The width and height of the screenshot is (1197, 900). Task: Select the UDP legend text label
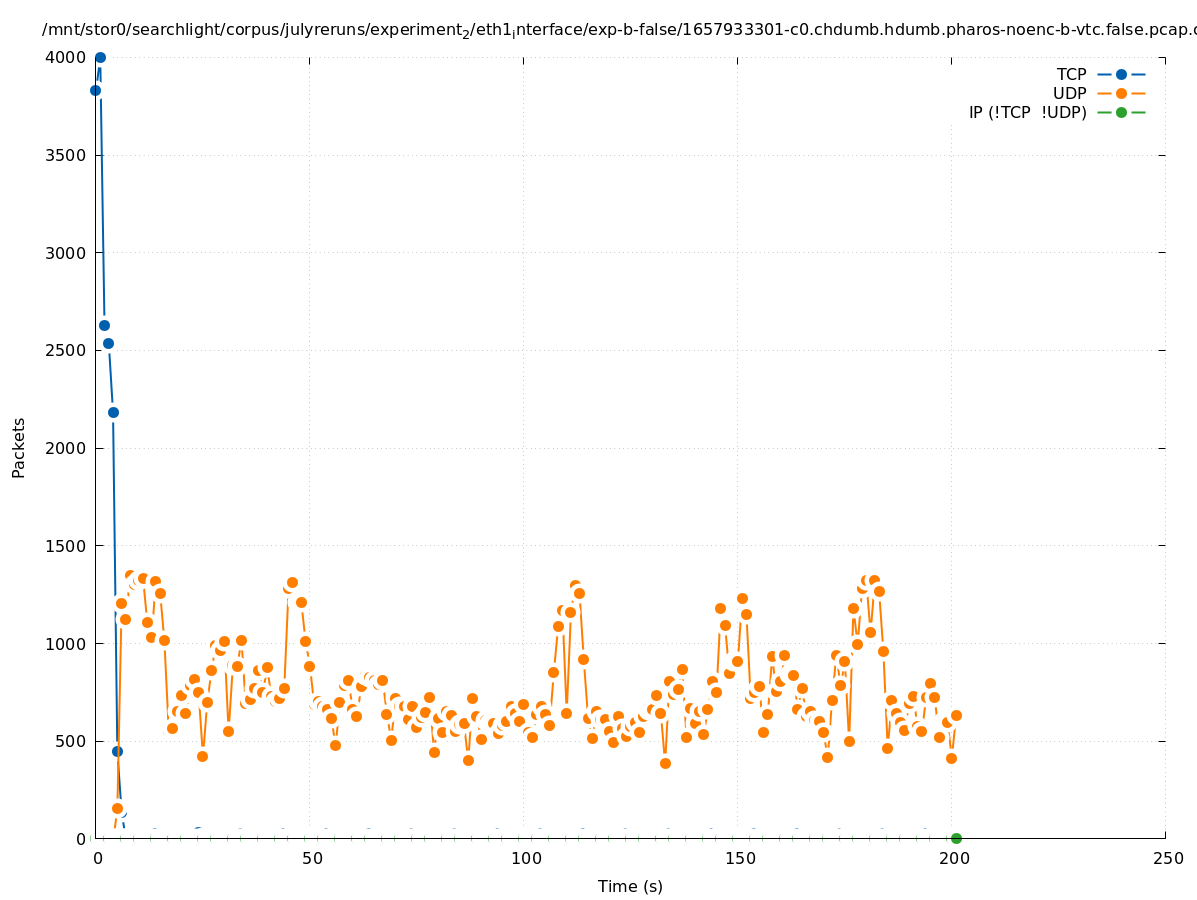[x=1069, y=93]
